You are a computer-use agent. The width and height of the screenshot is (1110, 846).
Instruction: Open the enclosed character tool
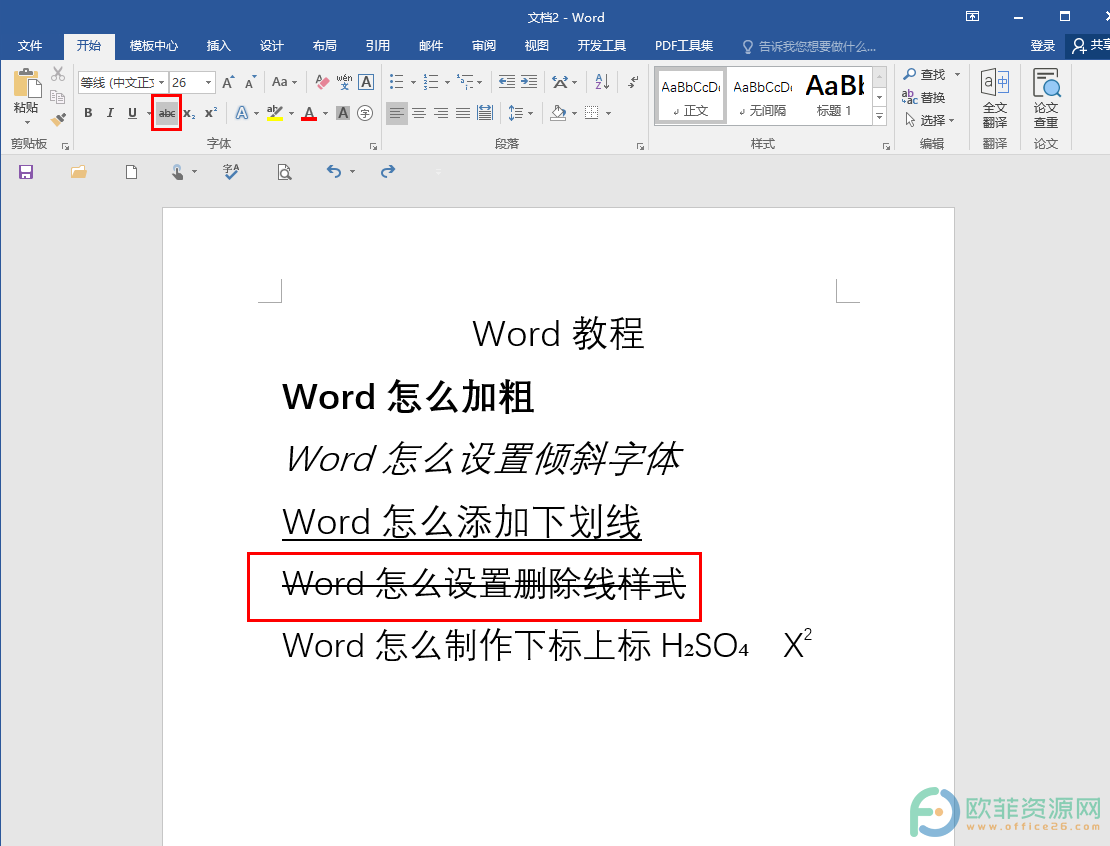coord(365,113)
